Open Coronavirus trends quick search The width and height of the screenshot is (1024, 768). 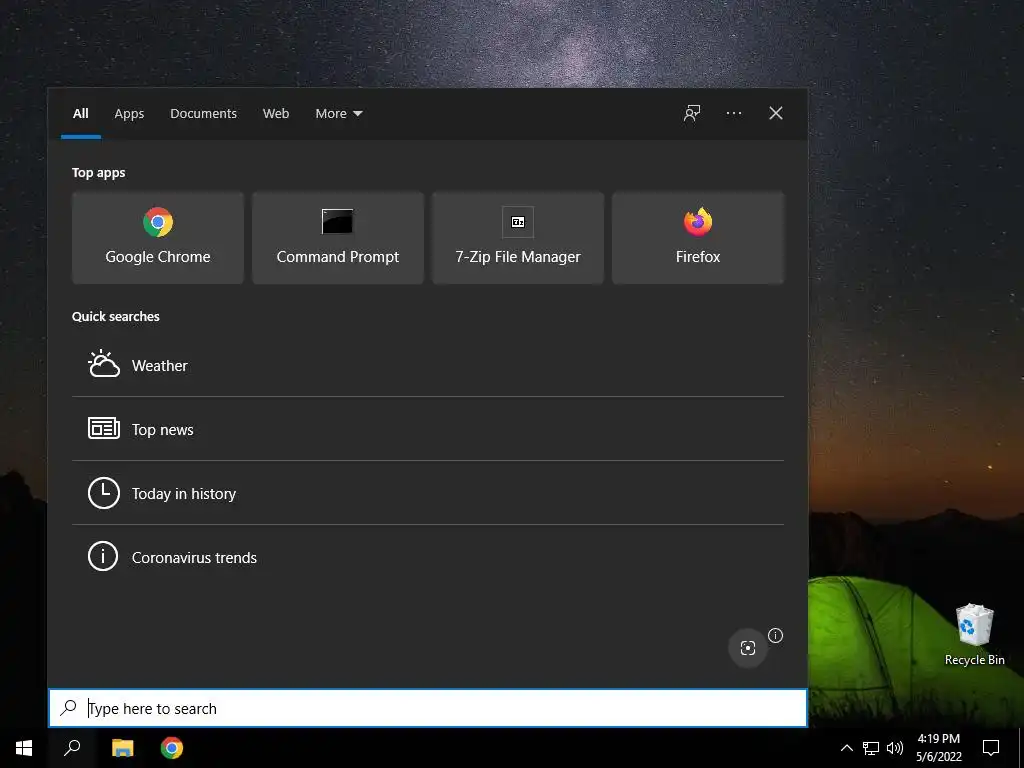point(428,557)
